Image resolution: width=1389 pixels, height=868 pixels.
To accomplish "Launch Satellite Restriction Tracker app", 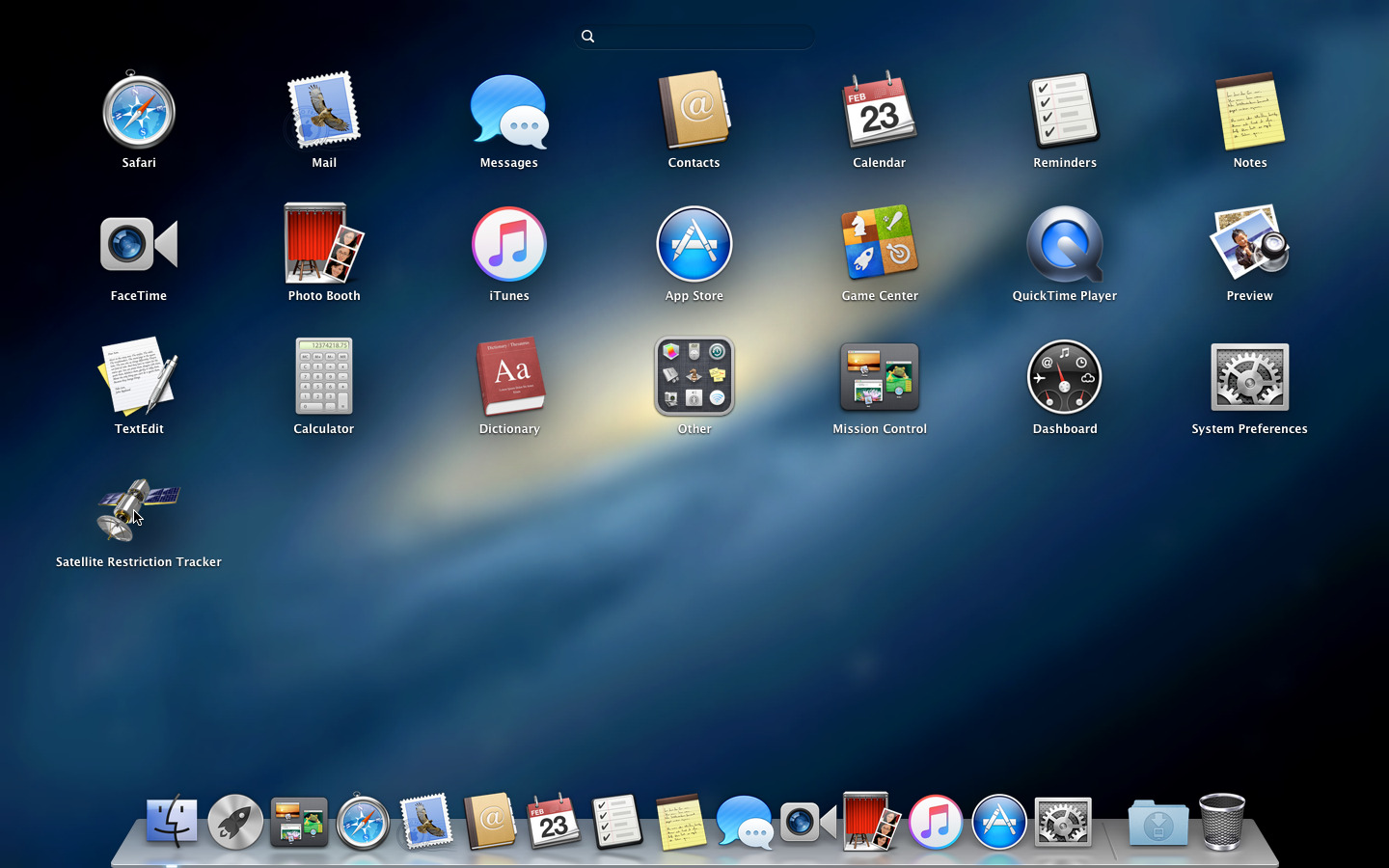I will [138, 511].
